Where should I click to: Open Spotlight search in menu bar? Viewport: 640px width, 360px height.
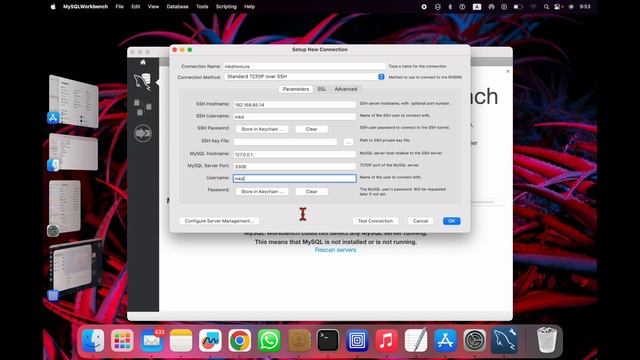pos(546,7)
